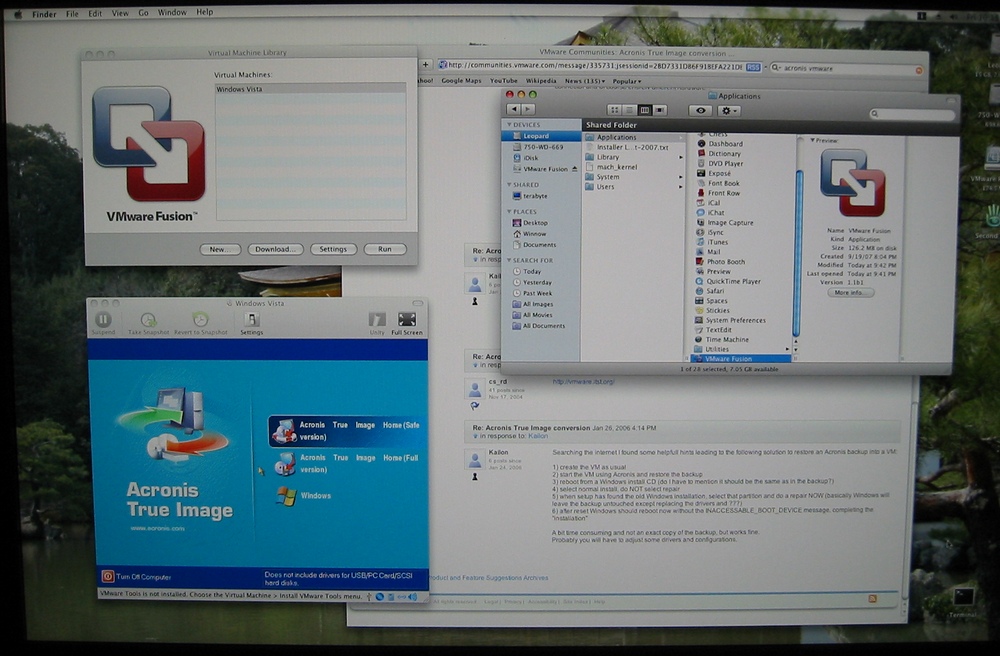Collapse the SEARCH FOR sidebar section
Image resolution: width=1000 pixels, height=656 pixels.
point(509,260)
